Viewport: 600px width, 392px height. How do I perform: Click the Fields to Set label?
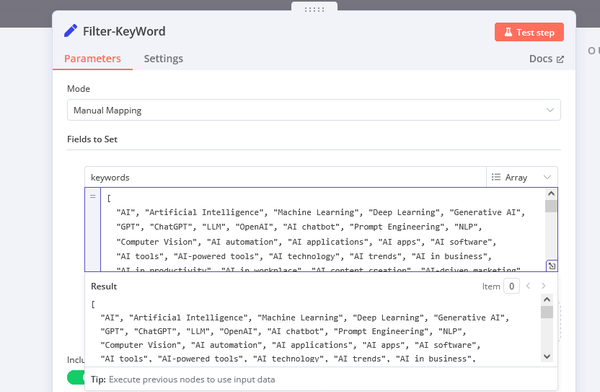point(92,139)
